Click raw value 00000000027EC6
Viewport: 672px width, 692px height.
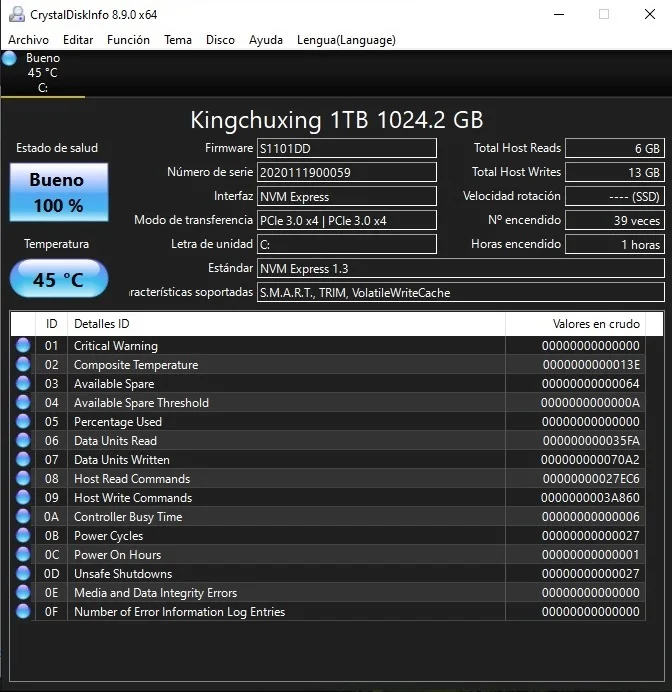coord(591,478)
